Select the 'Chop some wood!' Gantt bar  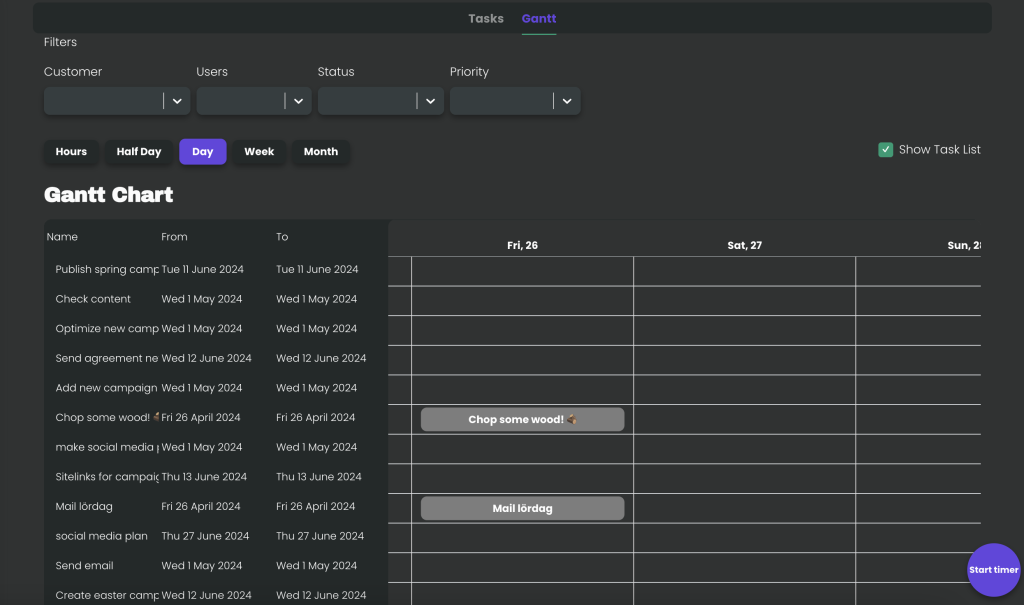point(522,419)
